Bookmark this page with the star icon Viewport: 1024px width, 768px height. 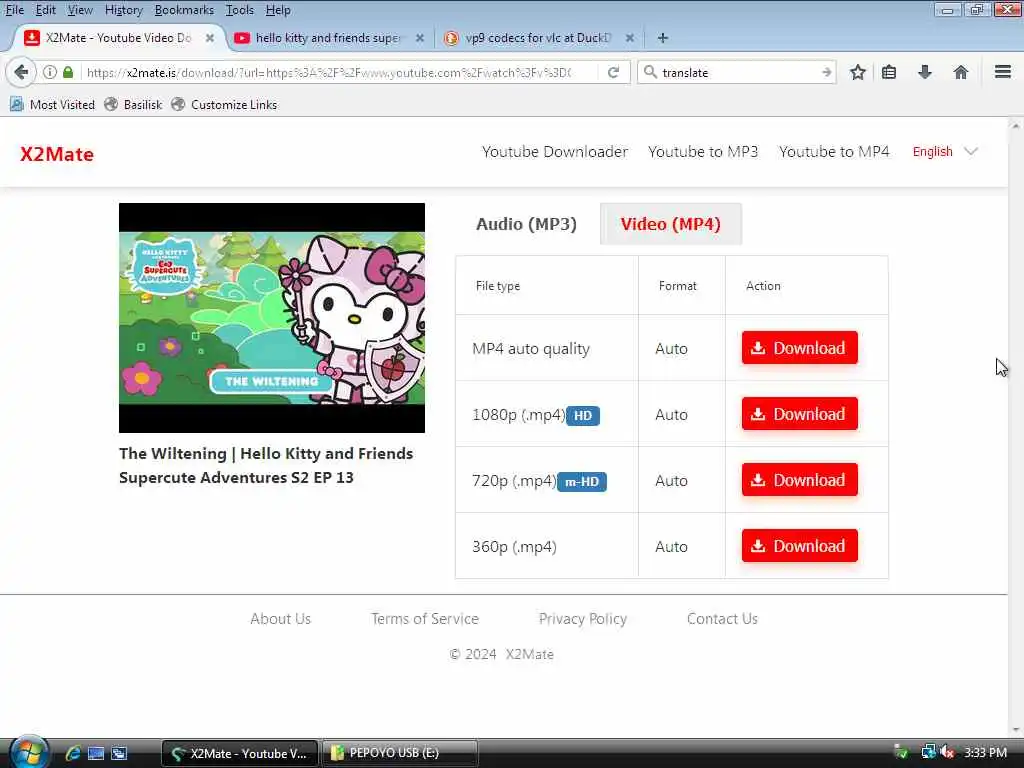coord(857,72)
